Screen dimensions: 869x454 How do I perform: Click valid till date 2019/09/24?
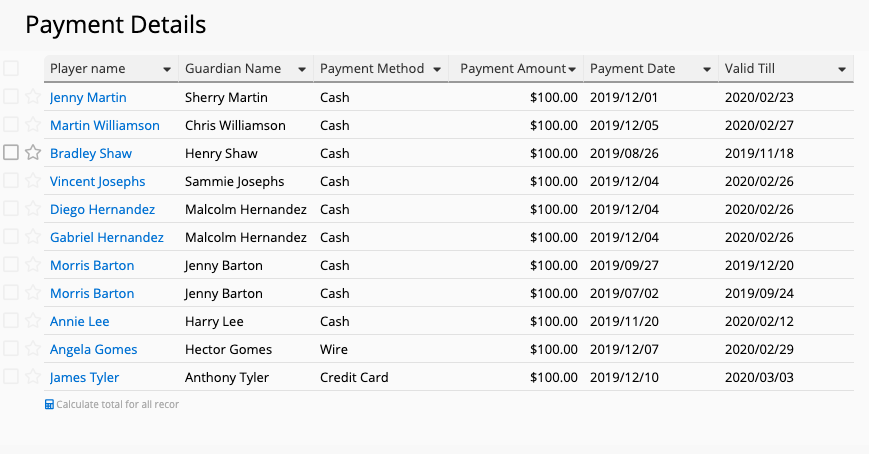pyautogui.click(x=759, y=293)
